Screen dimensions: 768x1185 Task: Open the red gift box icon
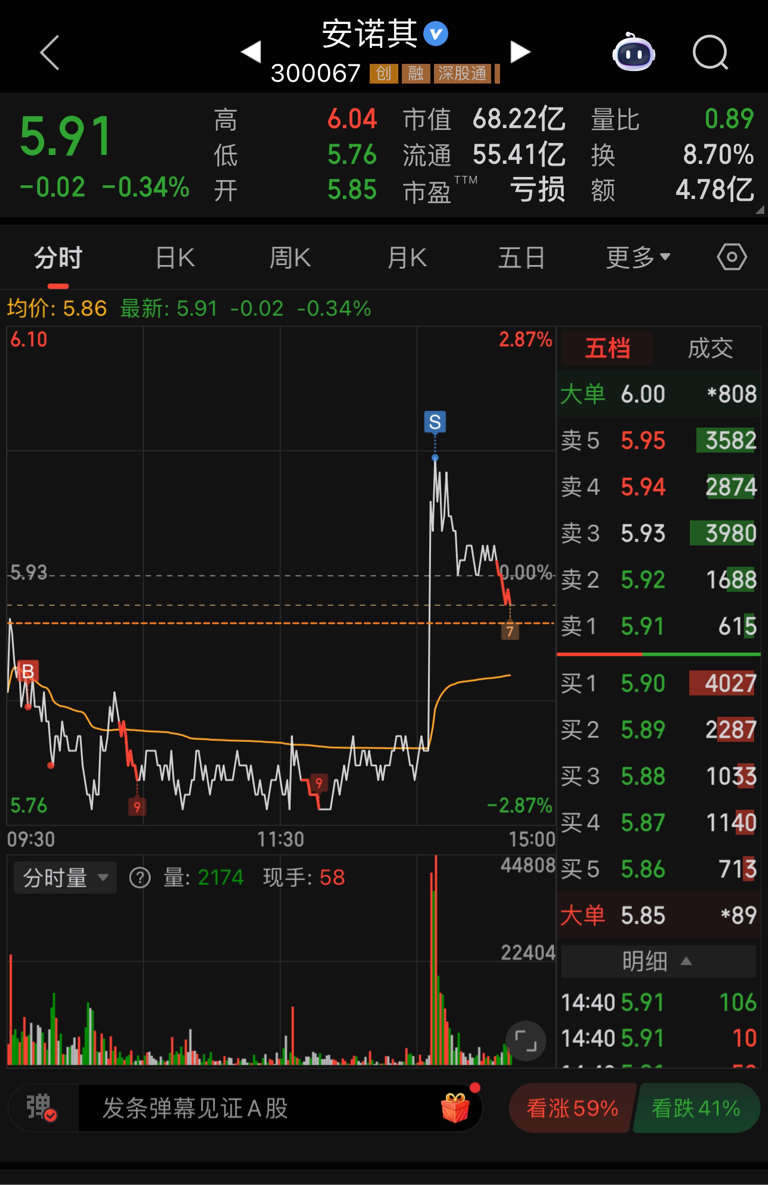coord(456,1108)
